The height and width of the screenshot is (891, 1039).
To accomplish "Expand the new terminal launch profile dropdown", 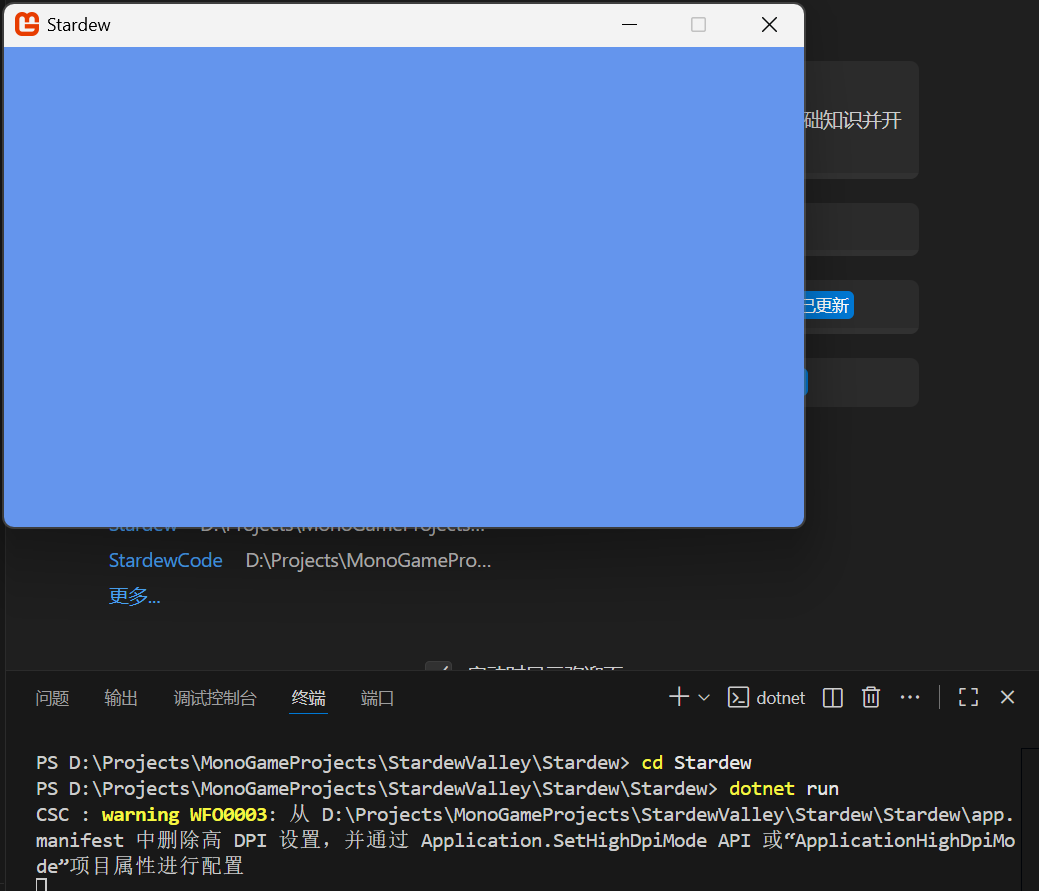I will 704,698.
